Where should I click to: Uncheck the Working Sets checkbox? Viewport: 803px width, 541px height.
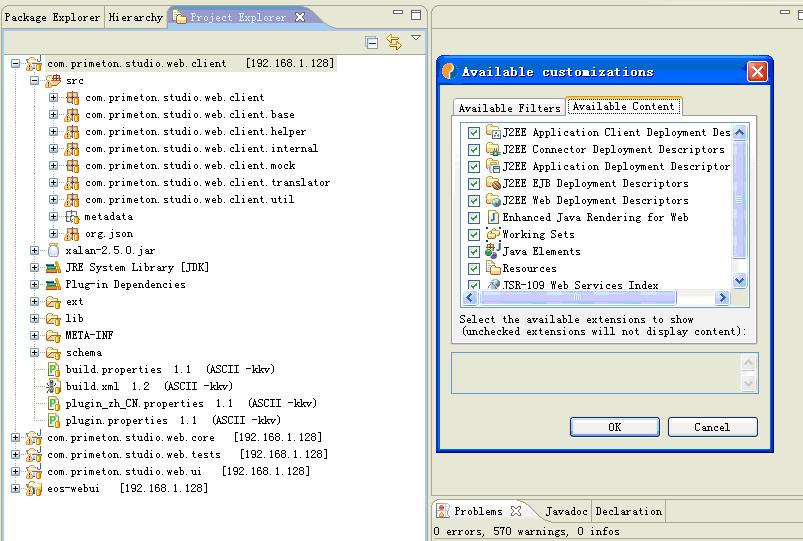tap(474, 235)
